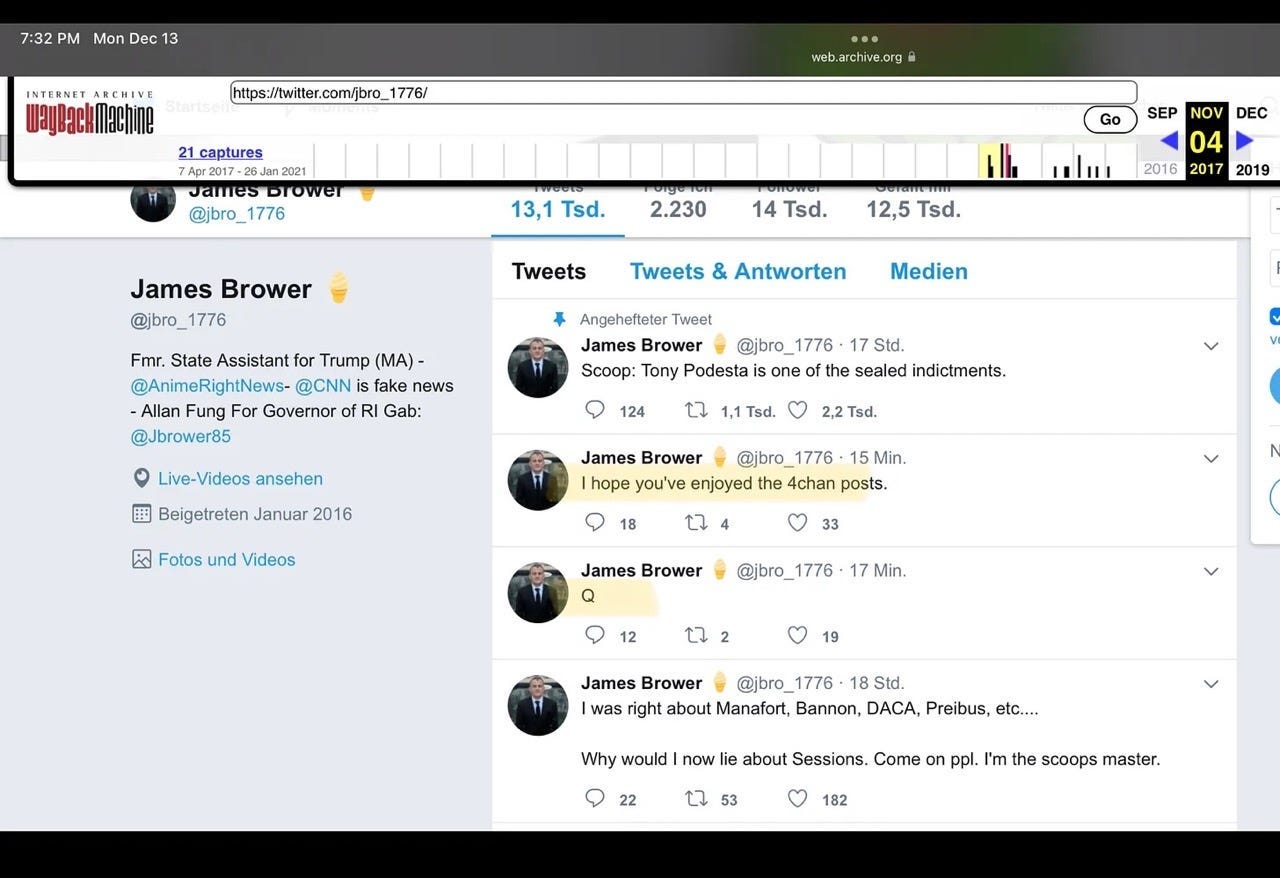Viewport: 1280px width, 878px height.
Task: Expand options for the Q tweet
Action: (x=1211, y=572)
